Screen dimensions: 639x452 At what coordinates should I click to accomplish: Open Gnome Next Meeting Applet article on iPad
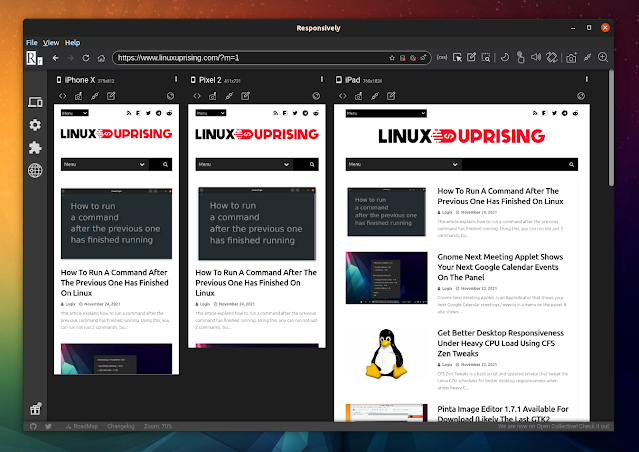click(500, 267)
